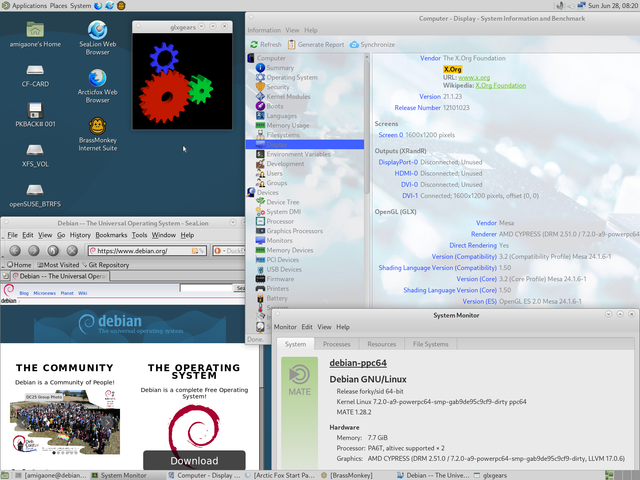
Task: Click URL field showing debian.org address
Action: pos(147,251)
